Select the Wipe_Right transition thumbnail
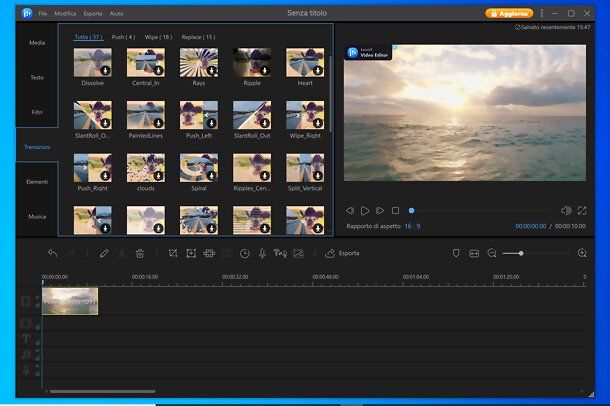This screenshot has width=610, height=406. (305, 115)
